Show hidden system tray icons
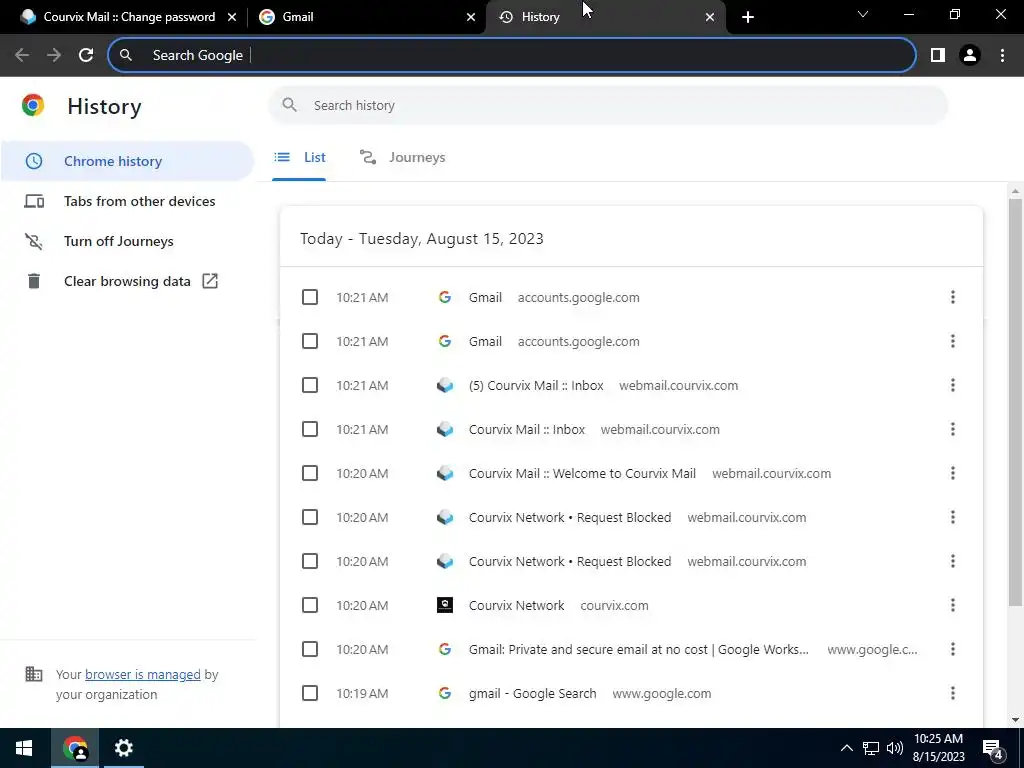Screen dimensions: 1024x768 846,748
